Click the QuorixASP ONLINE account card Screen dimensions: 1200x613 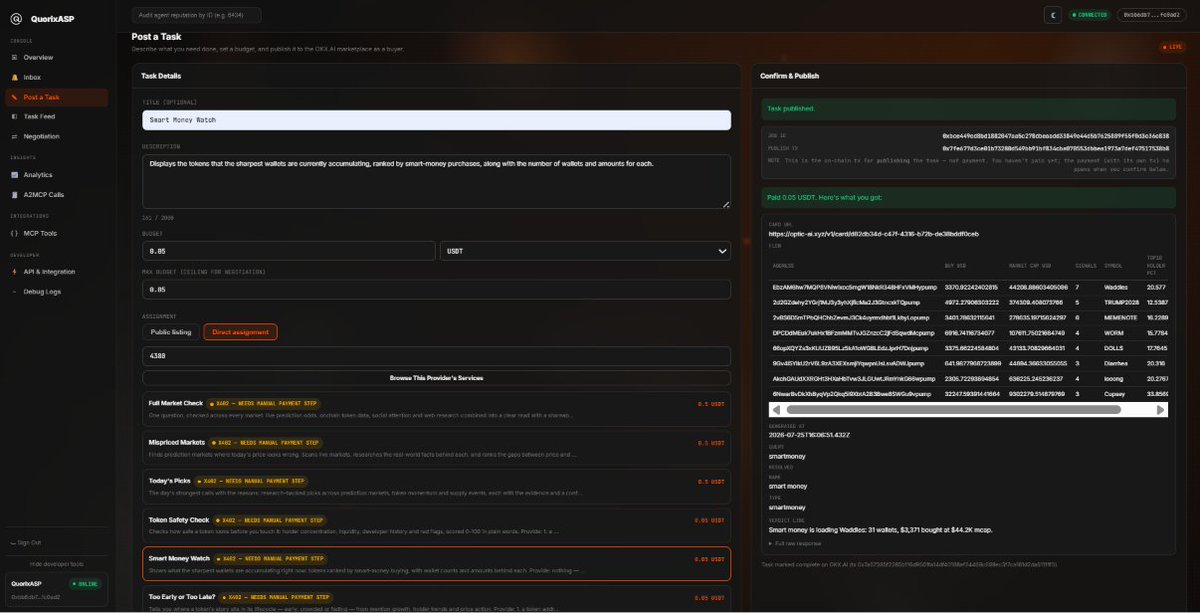[x=56, y=591]
